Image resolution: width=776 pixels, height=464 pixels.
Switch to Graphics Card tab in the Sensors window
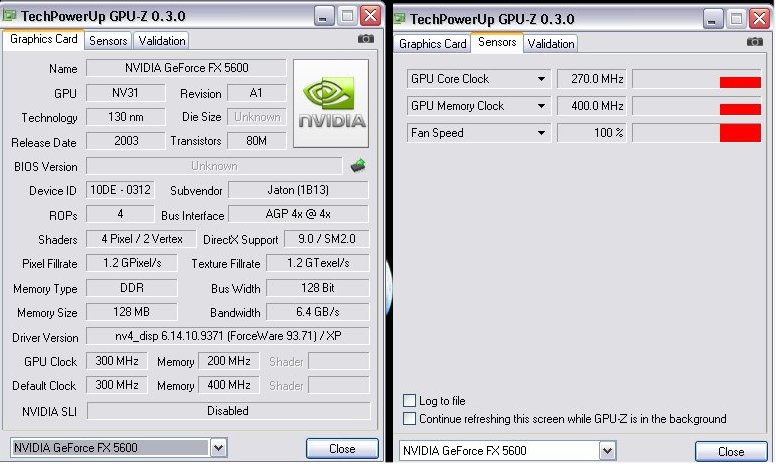pos(433,44)
